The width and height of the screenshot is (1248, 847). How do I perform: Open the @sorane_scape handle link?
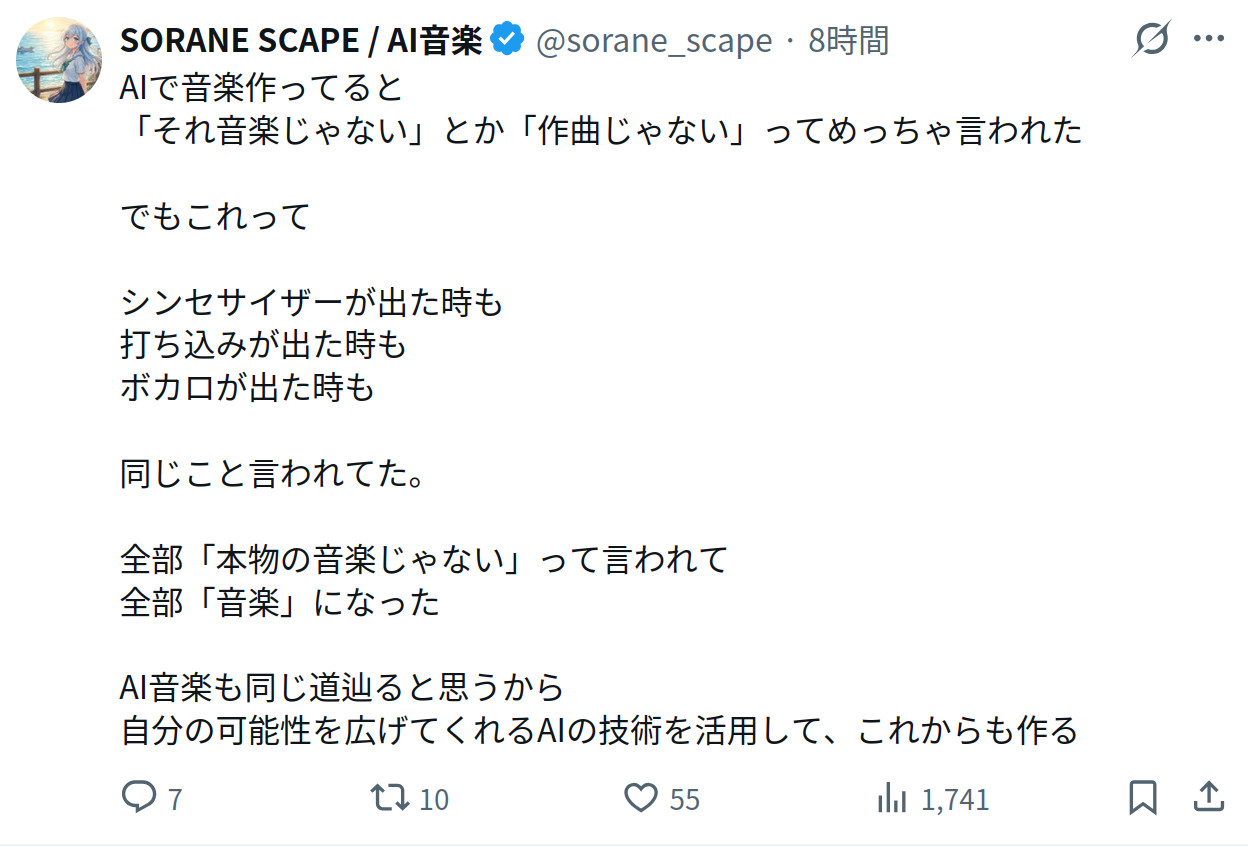pos(654,41)
